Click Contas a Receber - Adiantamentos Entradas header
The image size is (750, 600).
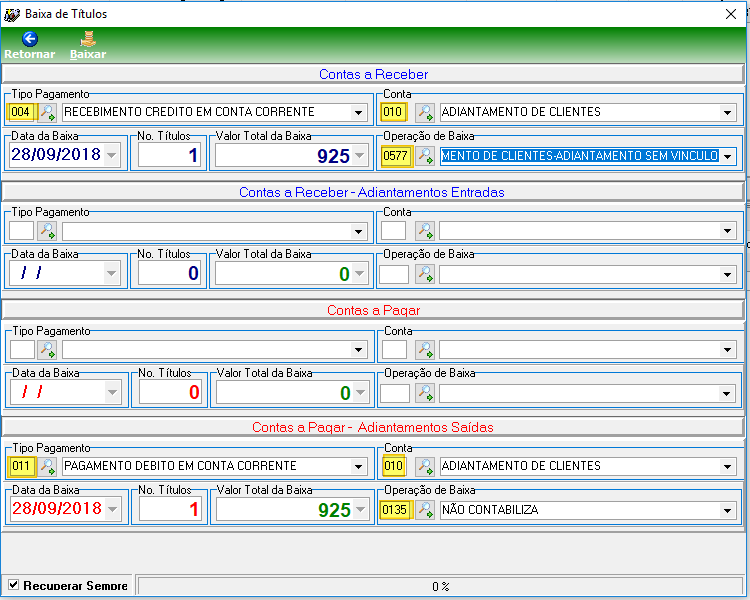pyautogui.click(x=372, y=192)
